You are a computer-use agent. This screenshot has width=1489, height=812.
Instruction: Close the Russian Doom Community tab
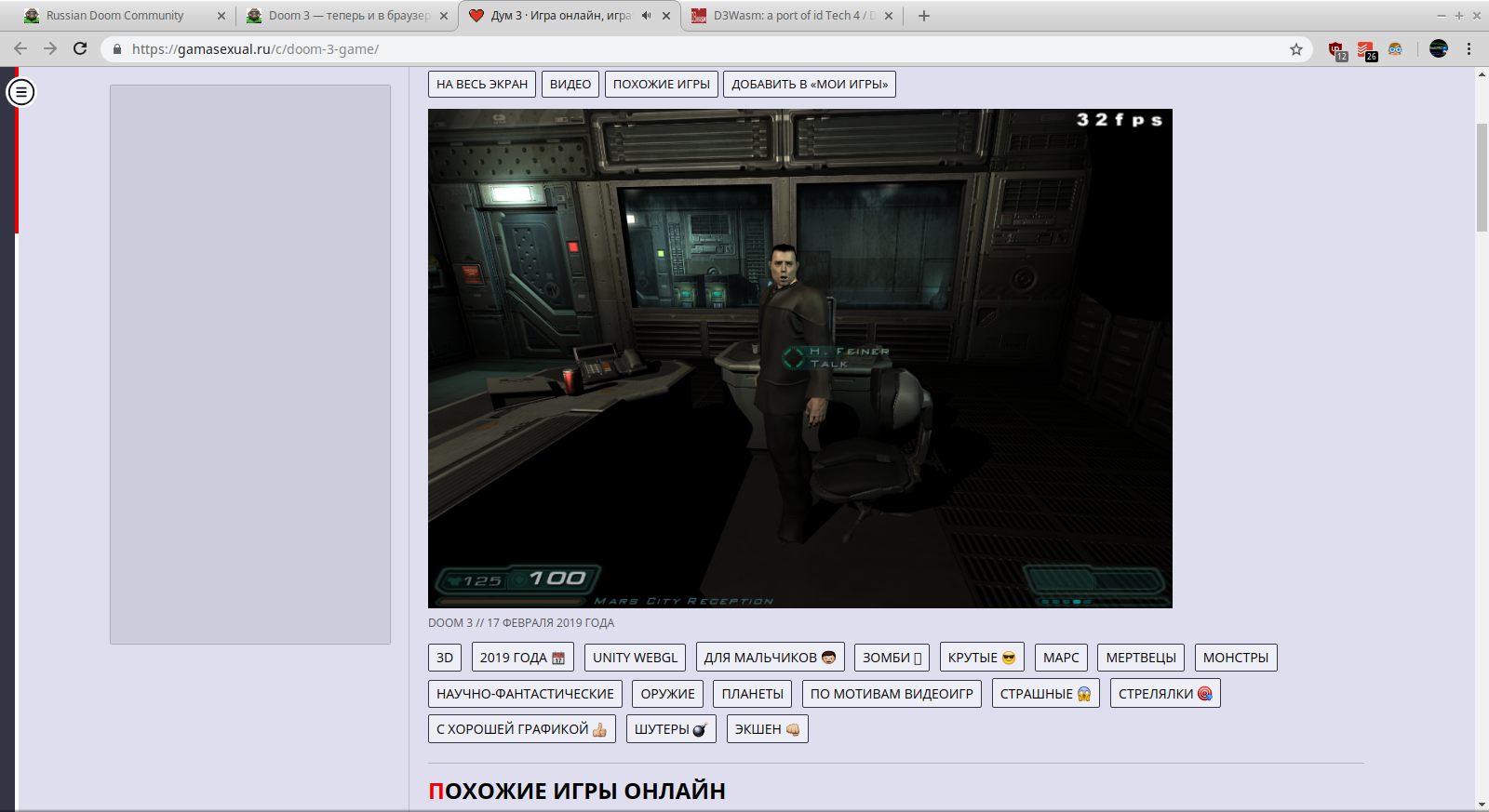point(221,16)
